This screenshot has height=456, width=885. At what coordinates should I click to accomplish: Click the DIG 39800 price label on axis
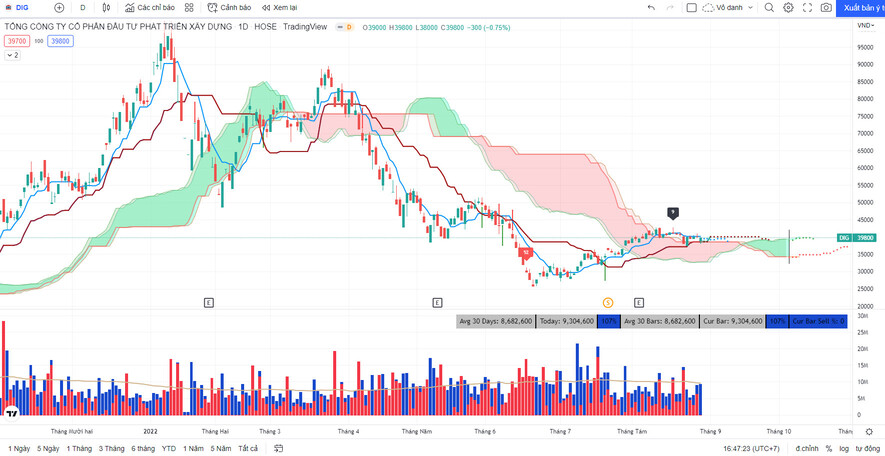coord(858,238)
